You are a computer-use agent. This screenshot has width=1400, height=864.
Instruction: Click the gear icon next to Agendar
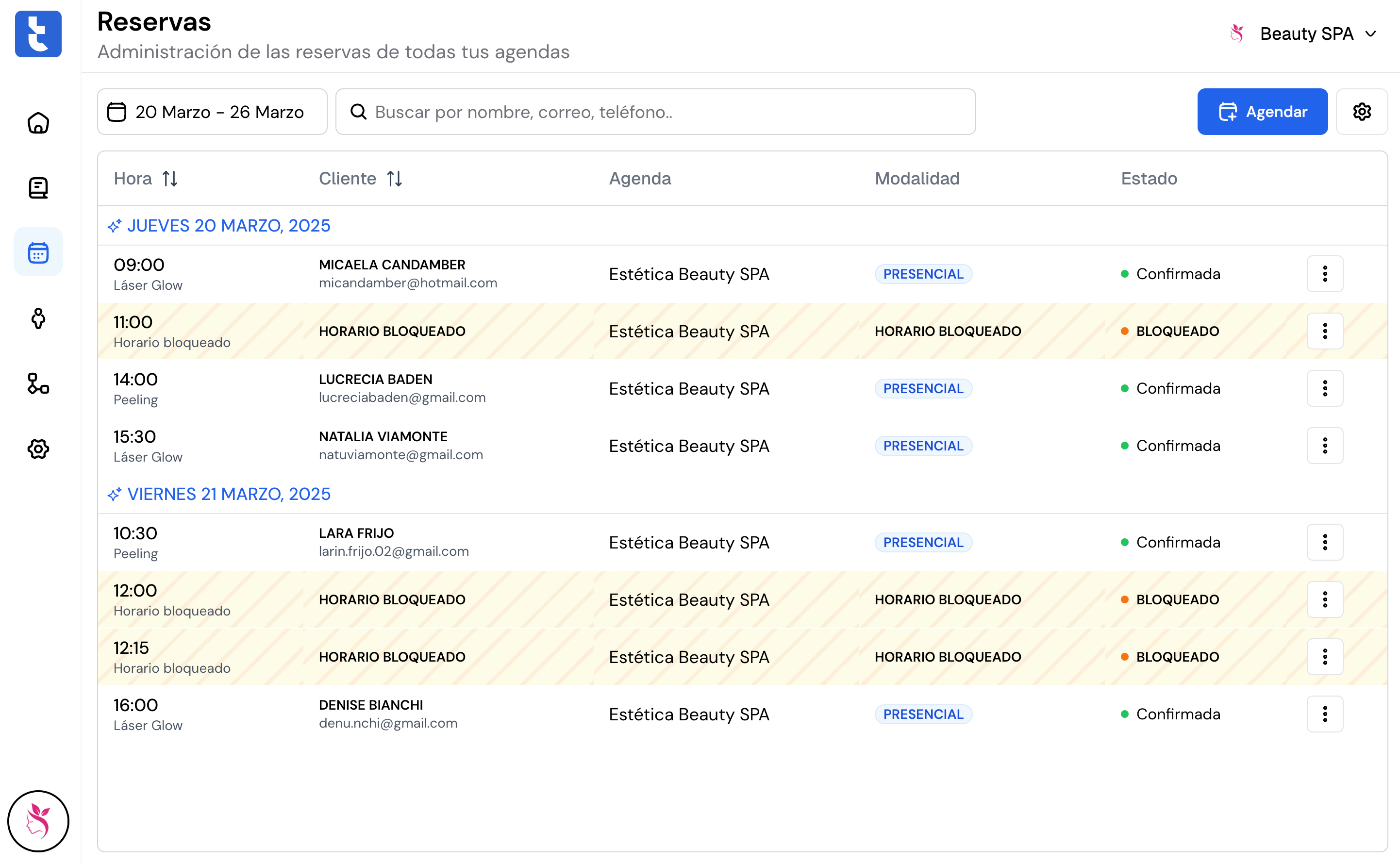[1362, 112]
